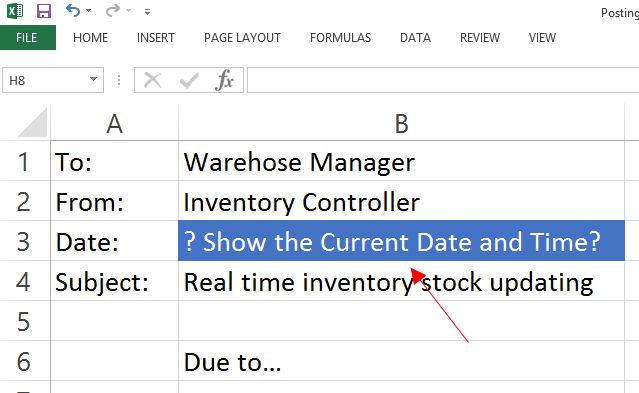Open the FILE tab
The height and width of the screenshot is (393, 639).
27,38
